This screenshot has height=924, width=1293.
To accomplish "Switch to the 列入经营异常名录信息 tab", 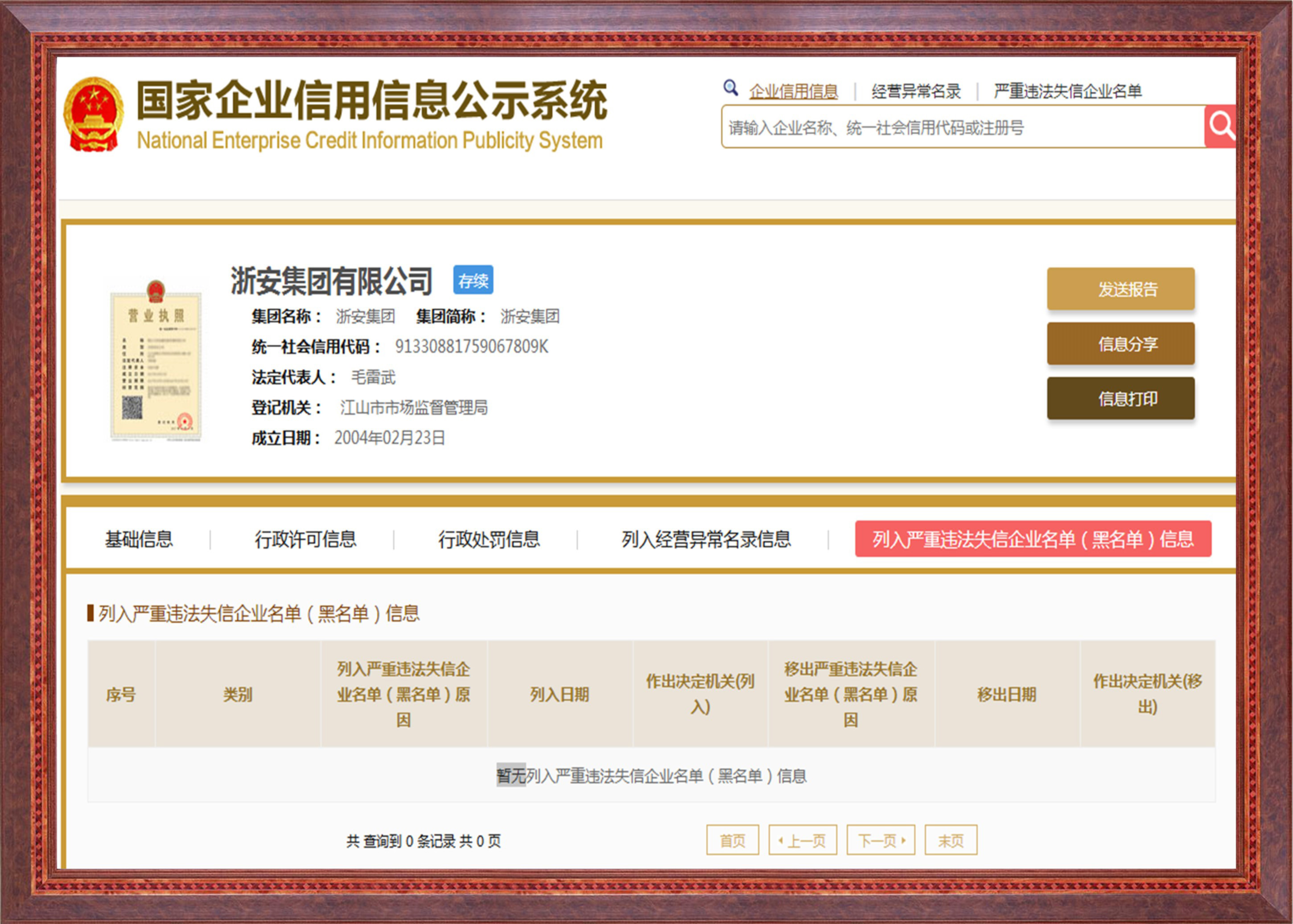I will [x=706, y=539].
